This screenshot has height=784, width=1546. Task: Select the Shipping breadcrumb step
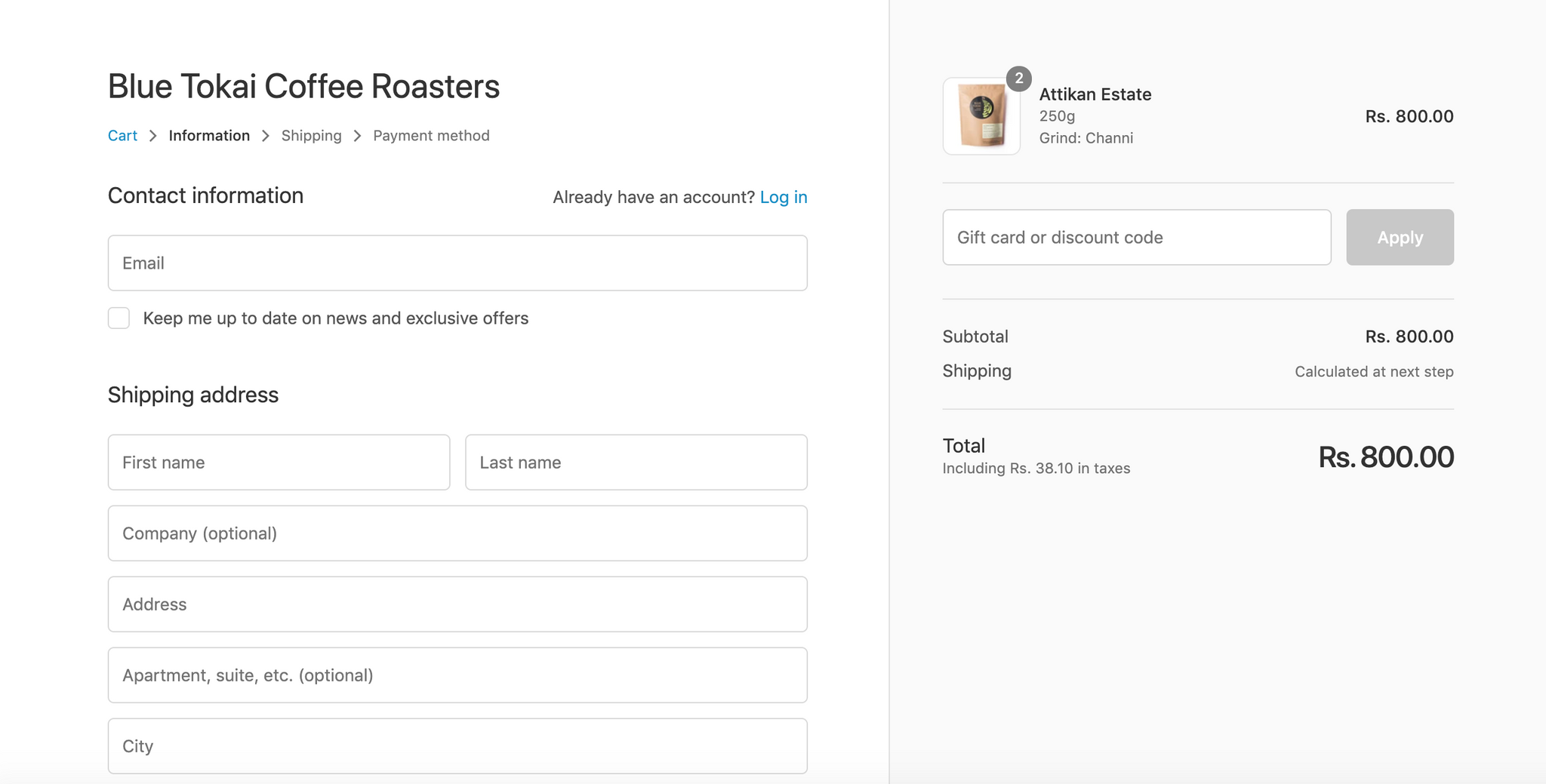pyautogui.click(x=311, y=136)
